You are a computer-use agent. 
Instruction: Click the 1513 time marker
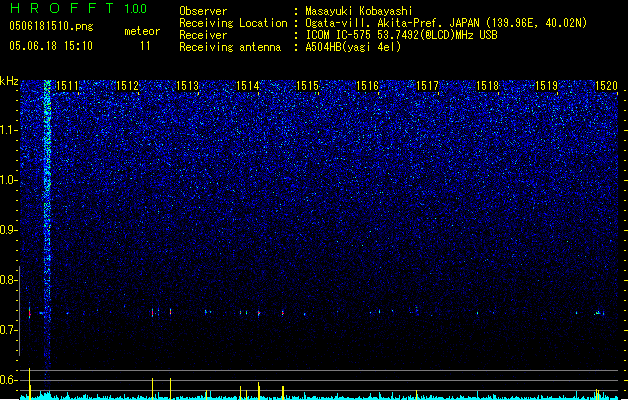coord(187,86)
